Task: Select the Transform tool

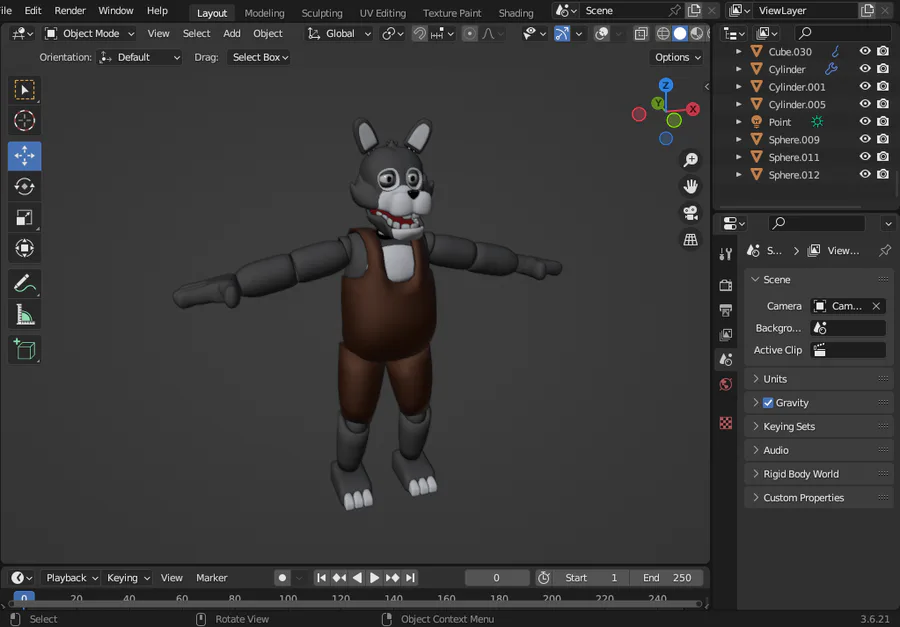Action: click(x=24, y=248)
